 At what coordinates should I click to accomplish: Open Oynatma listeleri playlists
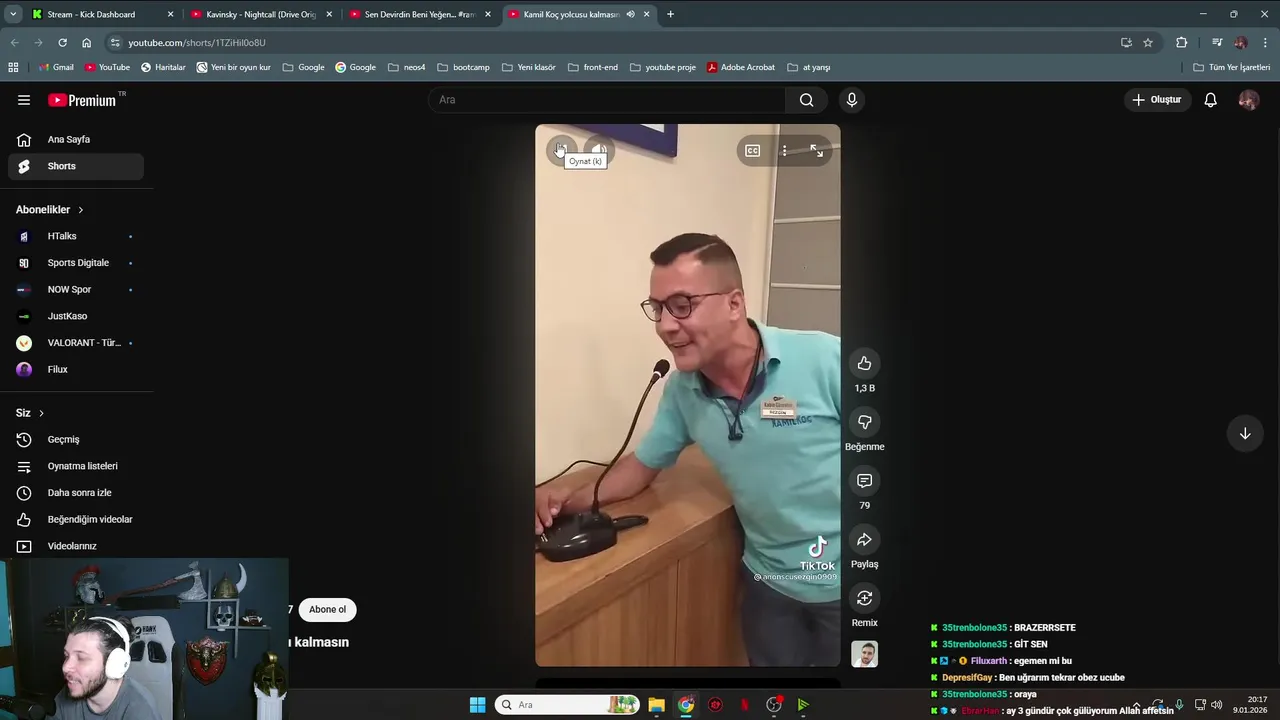(x=76, y=466)
